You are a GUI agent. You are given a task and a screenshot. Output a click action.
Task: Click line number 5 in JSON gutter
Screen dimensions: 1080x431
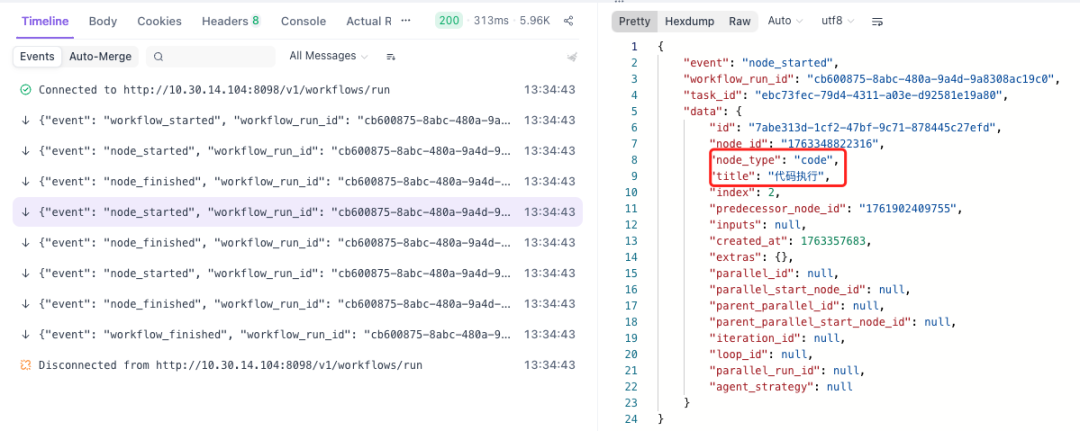tap(634, 111)
